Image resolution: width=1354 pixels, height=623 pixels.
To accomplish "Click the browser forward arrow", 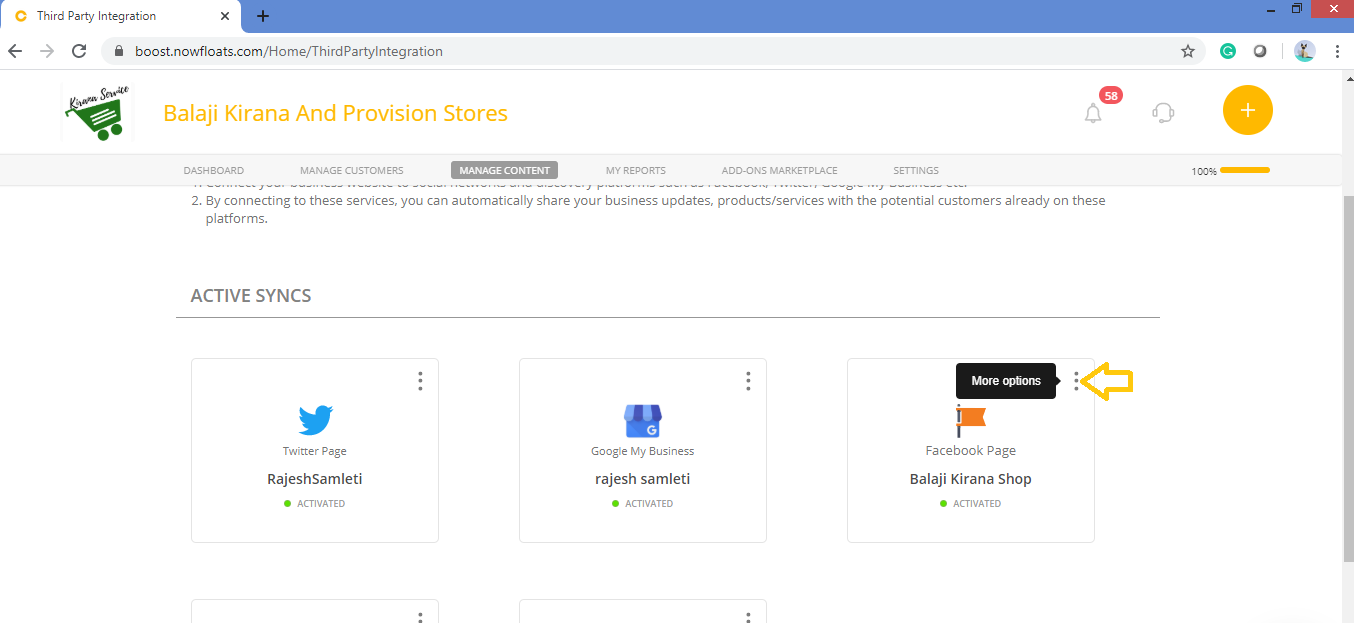I will (47, 51).
